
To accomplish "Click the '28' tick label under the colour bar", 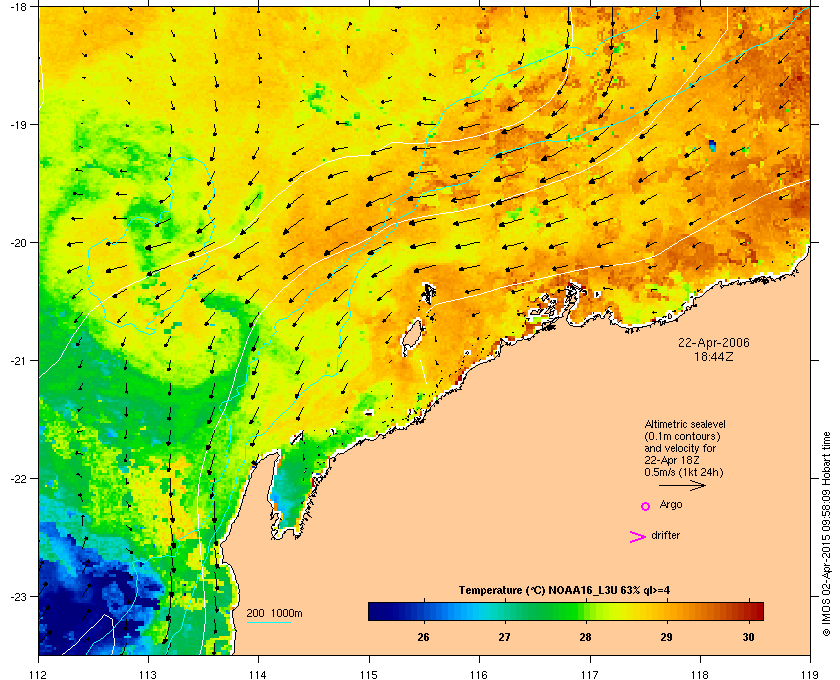I will 586,637.
